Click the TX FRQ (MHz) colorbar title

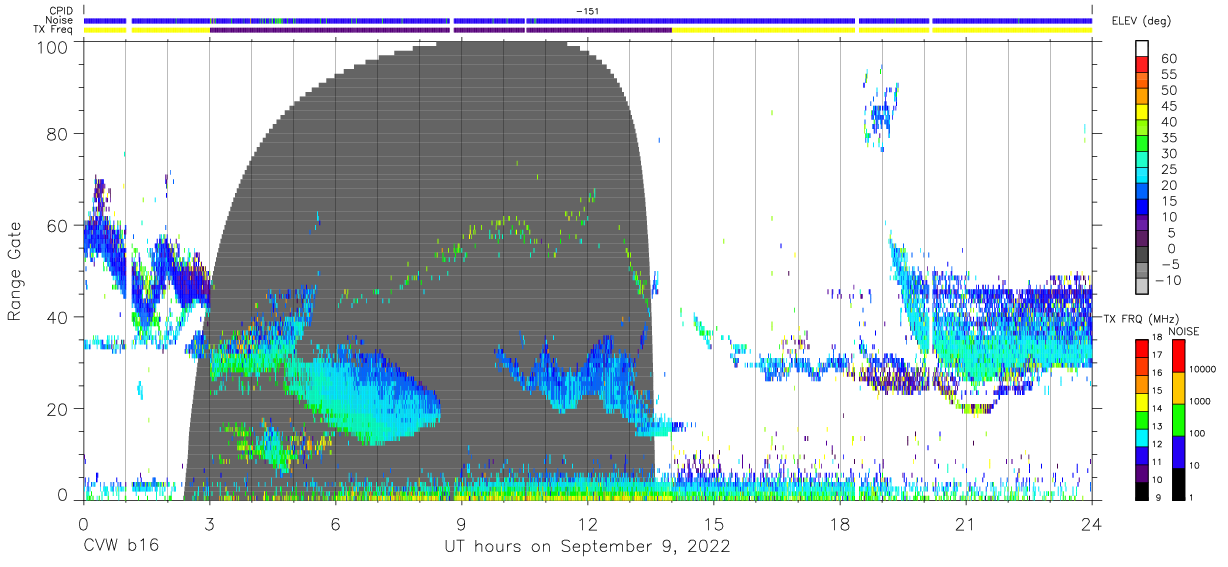click(x=1142, y=318)
